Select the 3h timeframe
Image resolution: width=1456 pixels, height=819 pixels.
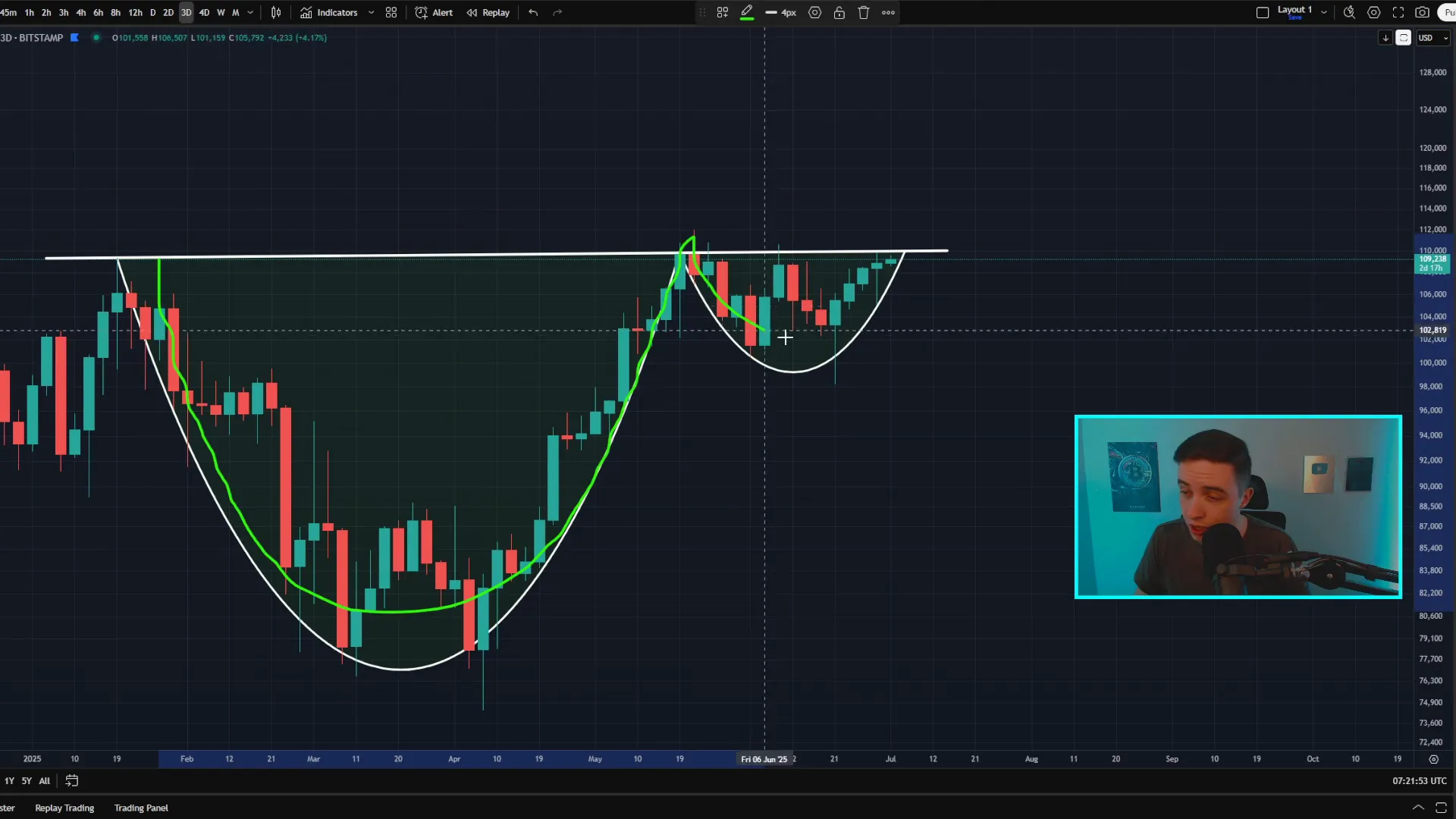tap(64, 13)
